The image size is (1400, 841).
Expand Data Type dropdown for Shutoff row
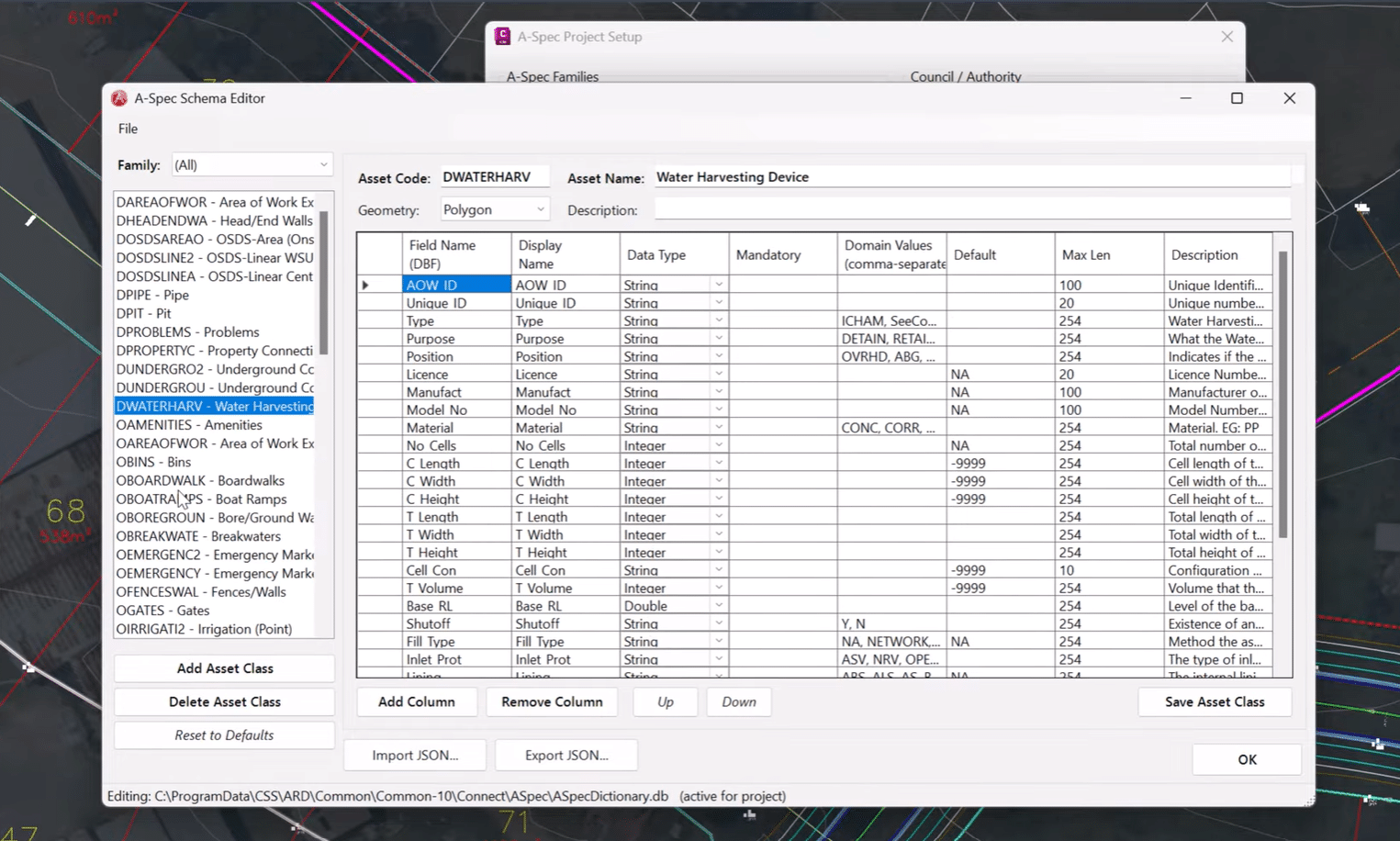coord(719,623)
